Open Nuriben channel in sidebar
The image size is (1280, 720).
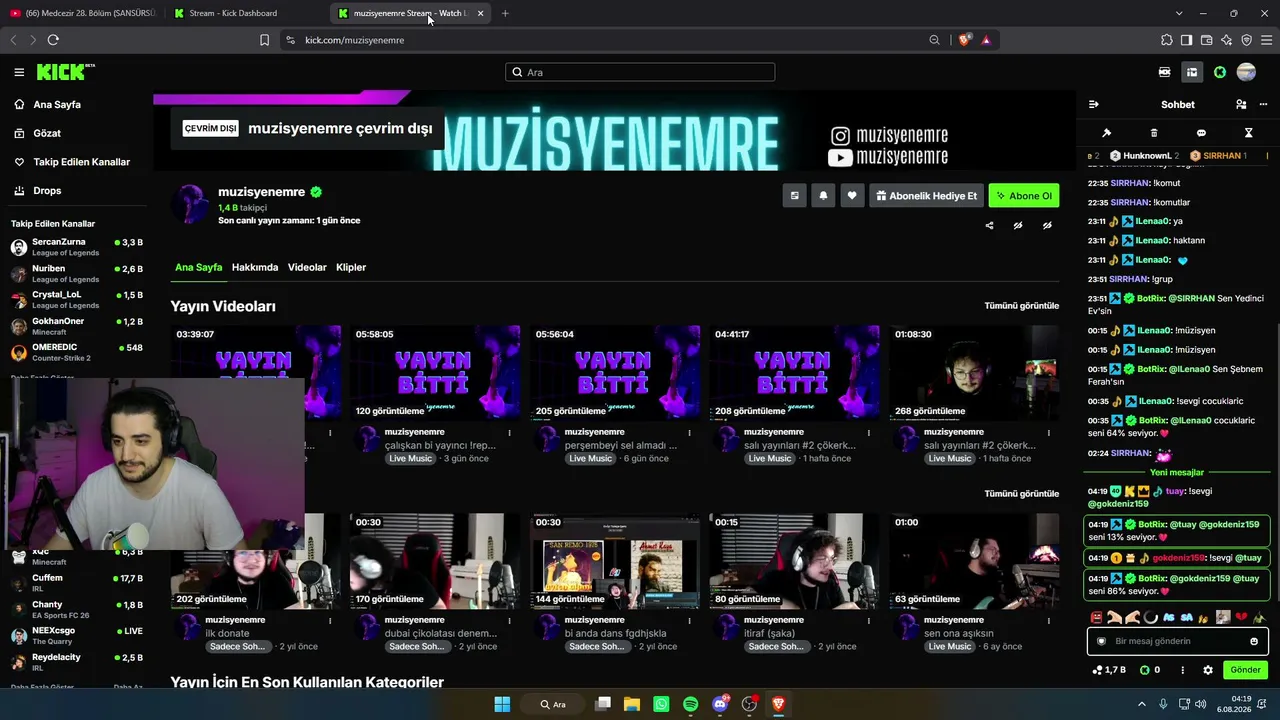(x=77, y=273)
